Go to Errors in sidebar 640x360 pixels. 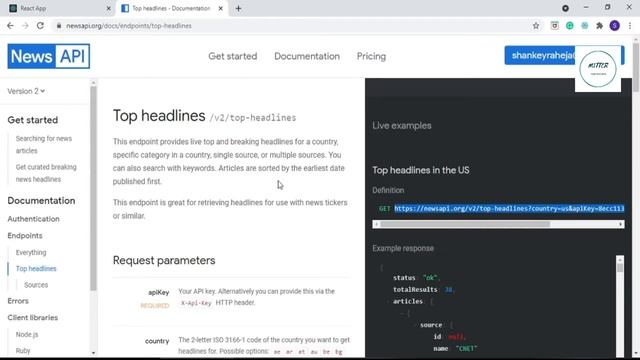click(18, 301)
